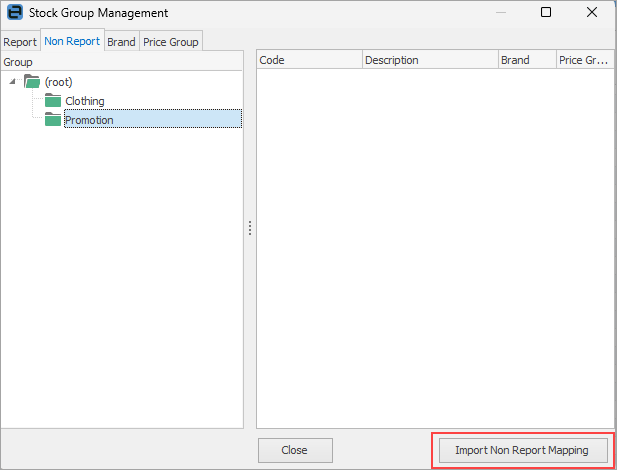Viewport: 617px width, 470px height.
Task: Sort by the Price Gr... column header
Action: [585, 60]
